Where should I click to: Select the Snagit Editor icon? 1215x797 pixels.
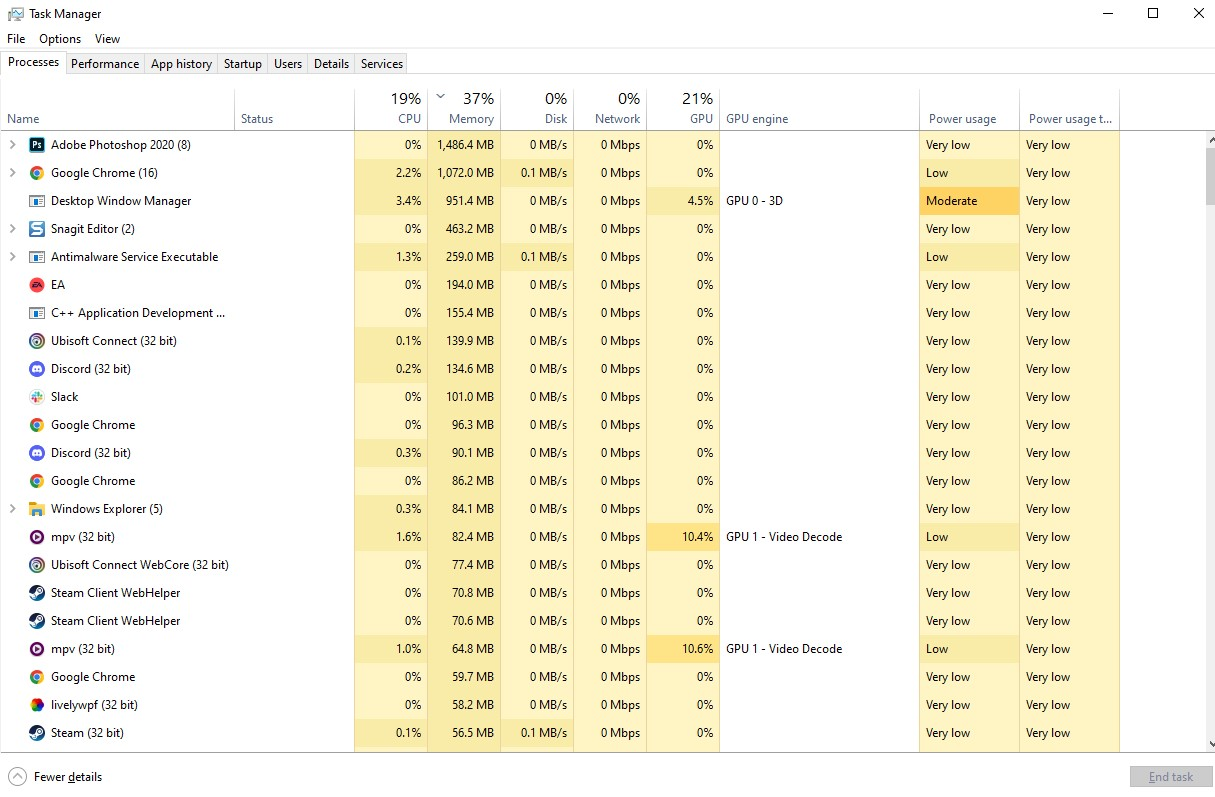pyautogui.click(x=37, y=229)
